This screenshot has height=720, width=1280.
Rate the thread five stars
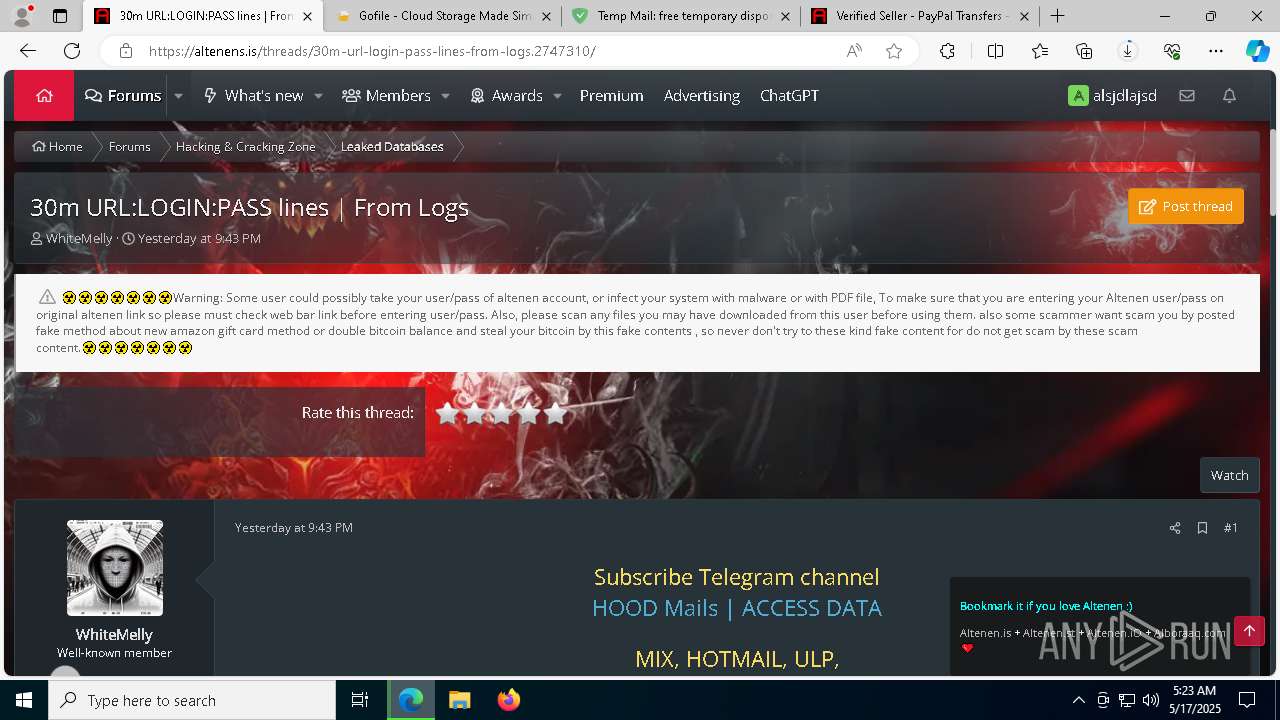(x=555, y=413)
